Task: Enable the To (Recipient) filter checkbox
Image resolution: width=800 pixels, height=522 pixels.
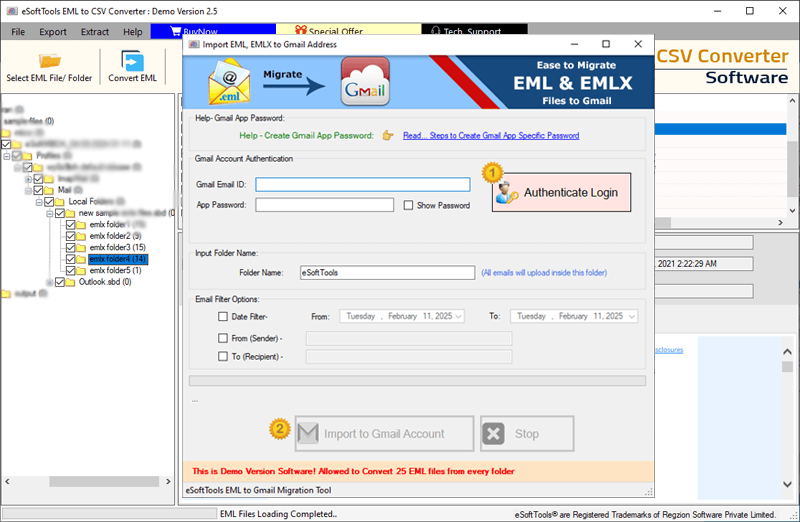Action: 223,356
